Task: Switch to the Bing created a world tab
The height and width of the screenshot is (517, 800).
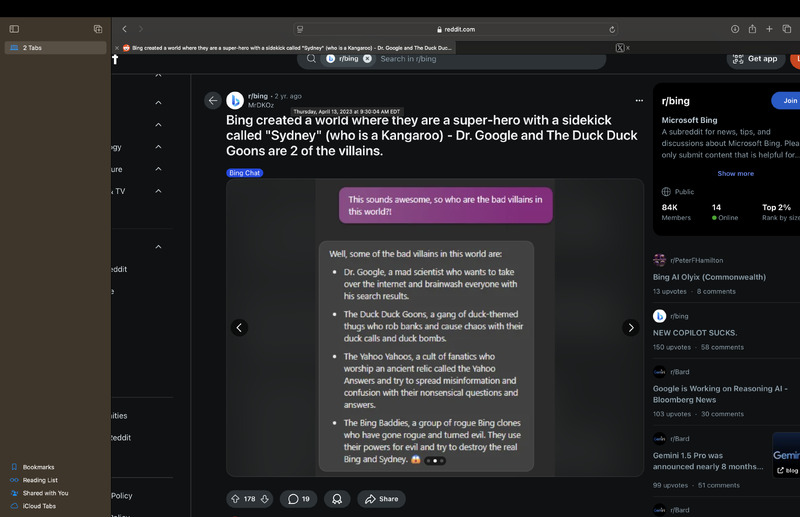Action: click(291, 48)
